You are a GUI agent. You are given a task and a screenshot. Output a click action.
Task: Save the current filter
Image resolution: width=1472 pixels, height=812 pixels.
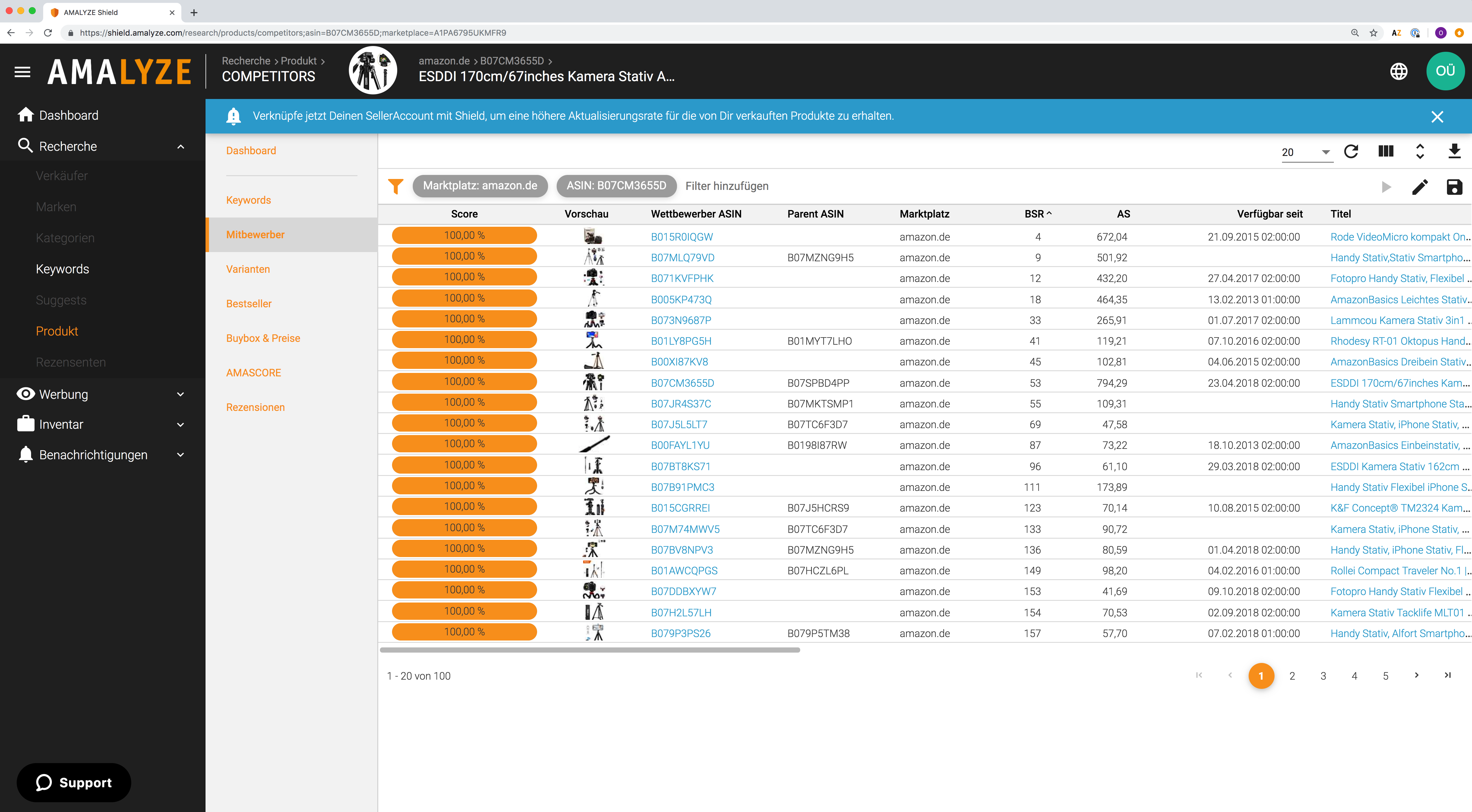[1454, 187]
